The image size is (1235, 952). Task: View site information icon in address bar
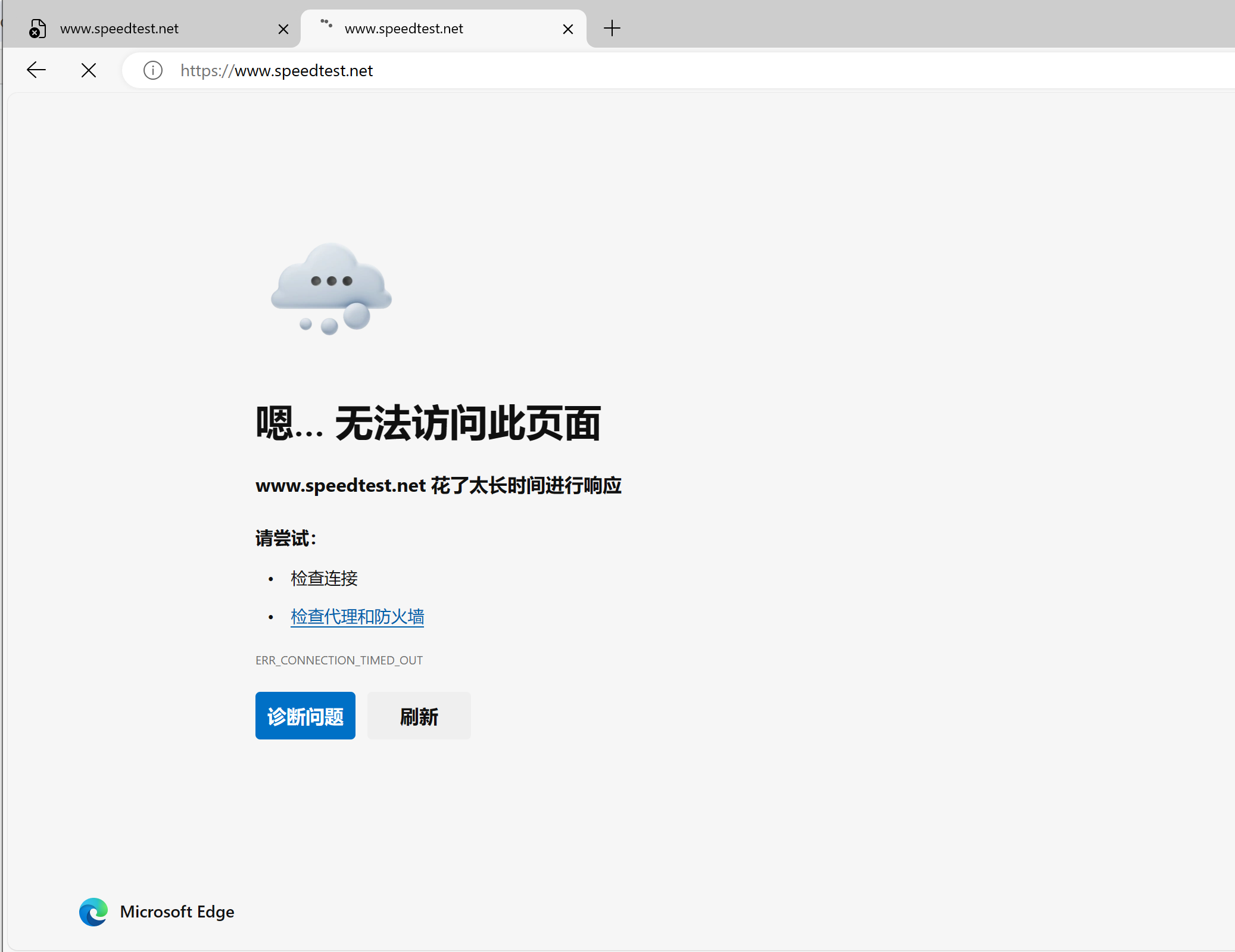click(153, 70)
